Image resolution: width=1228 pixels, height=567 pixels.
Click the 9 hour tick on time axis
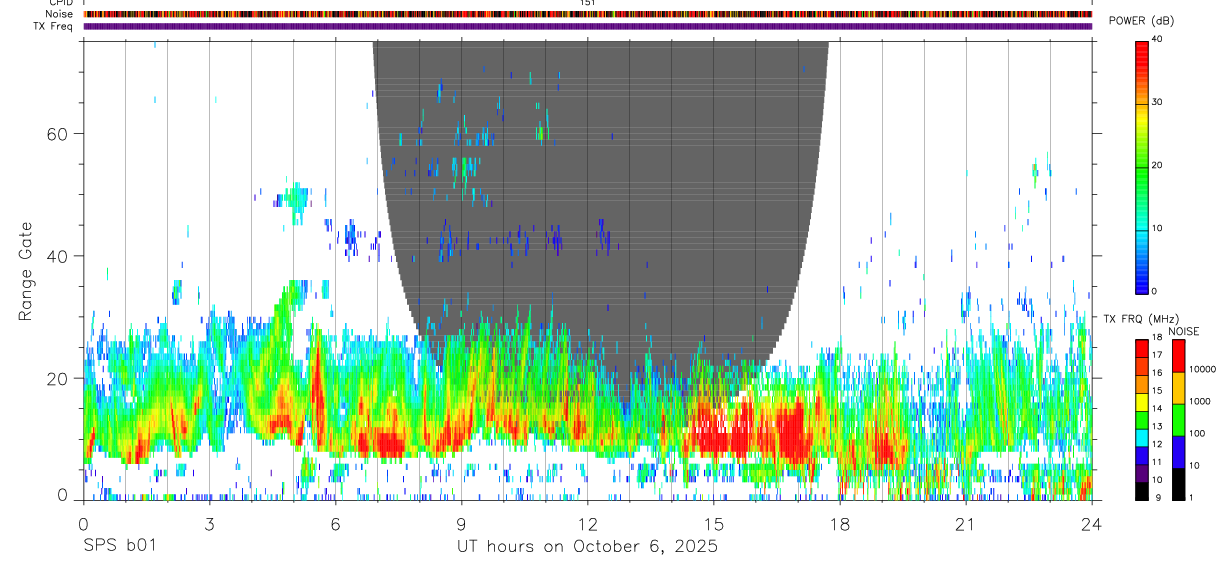point(461,524)
